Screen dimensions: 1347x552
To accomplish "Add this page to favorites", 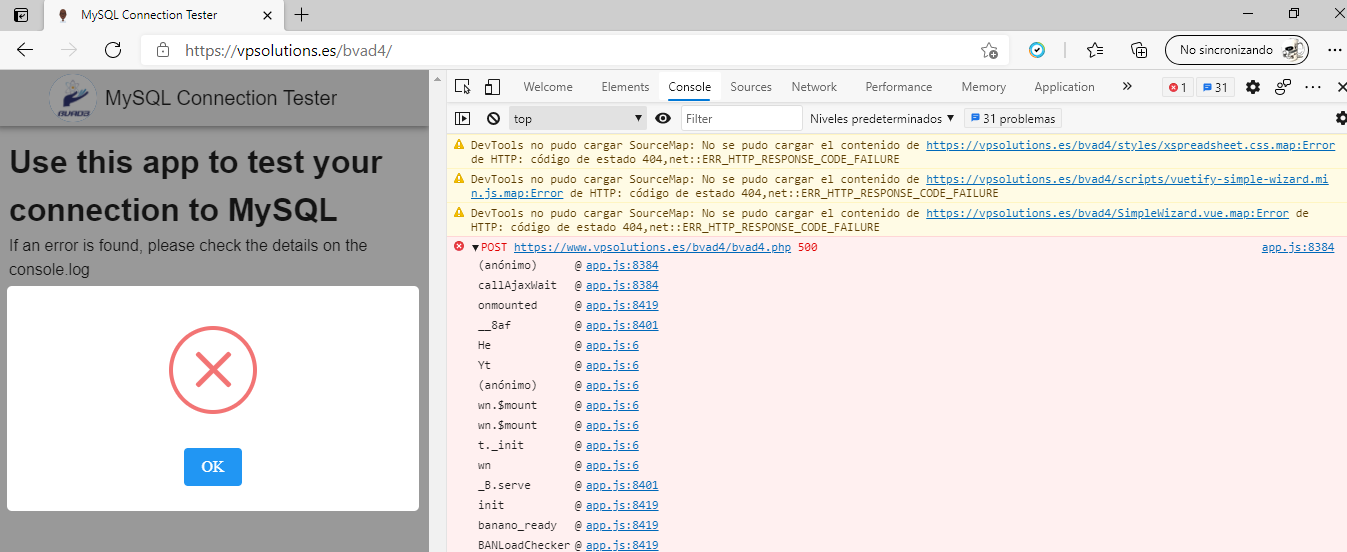I will coord(989,50).
